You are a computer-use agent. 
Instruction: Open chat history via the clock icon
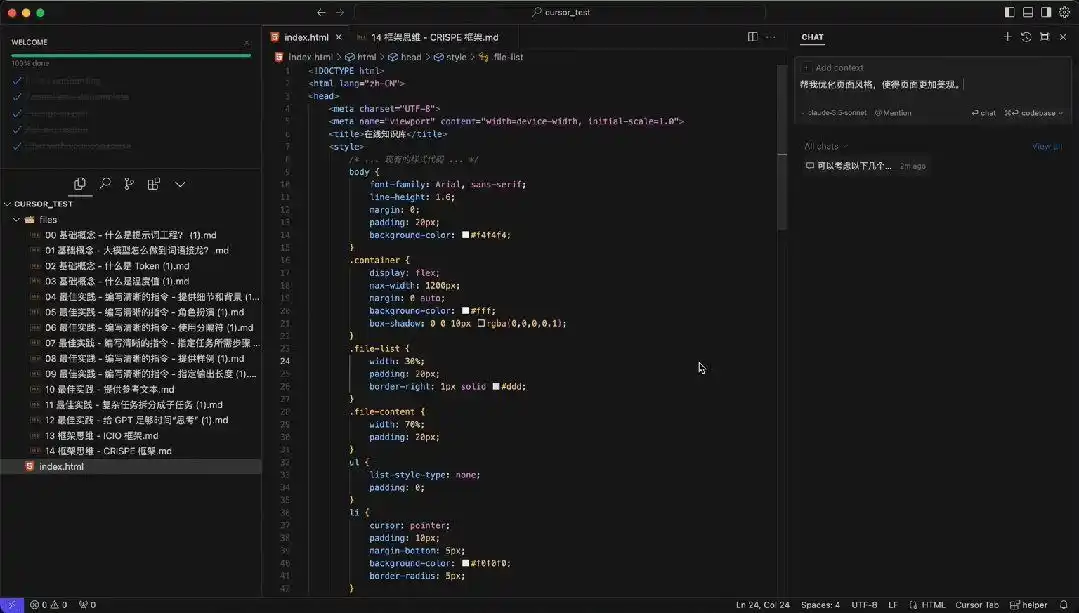tap(1026, 37)
